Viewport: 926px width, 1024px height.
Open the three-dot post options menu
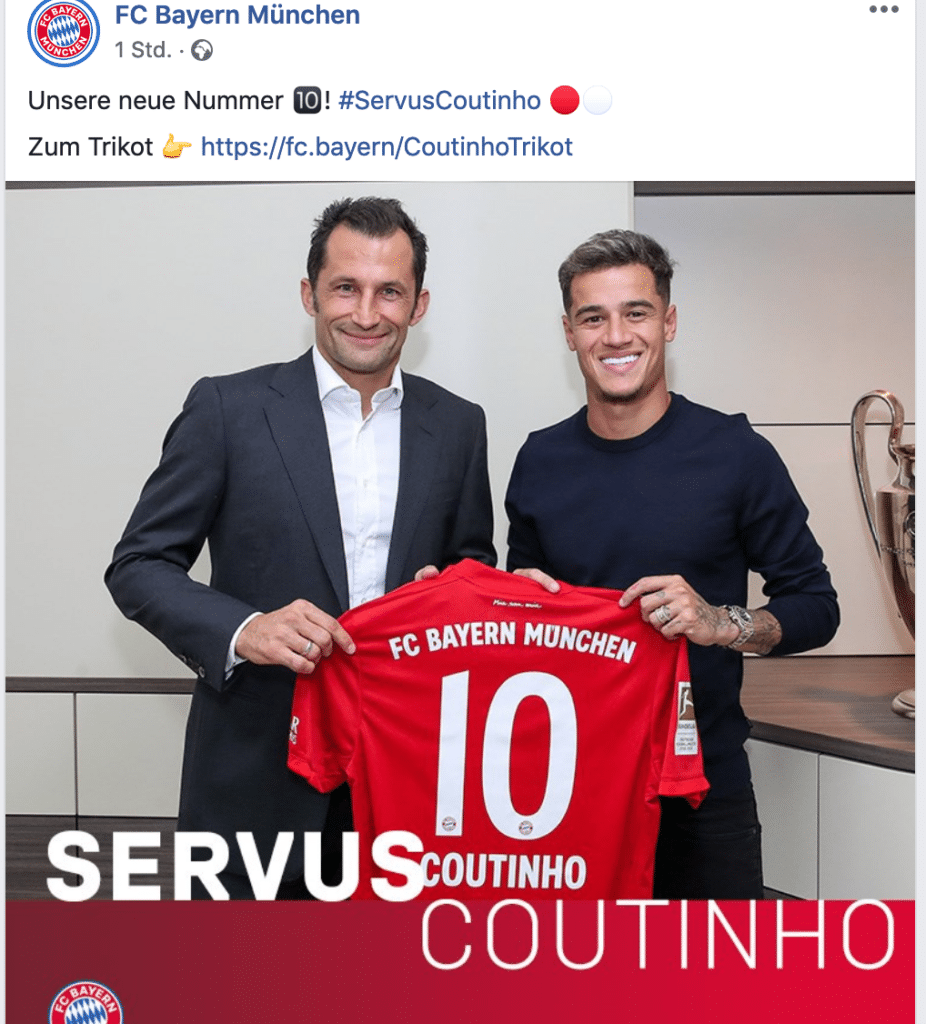tap(884, 9)
